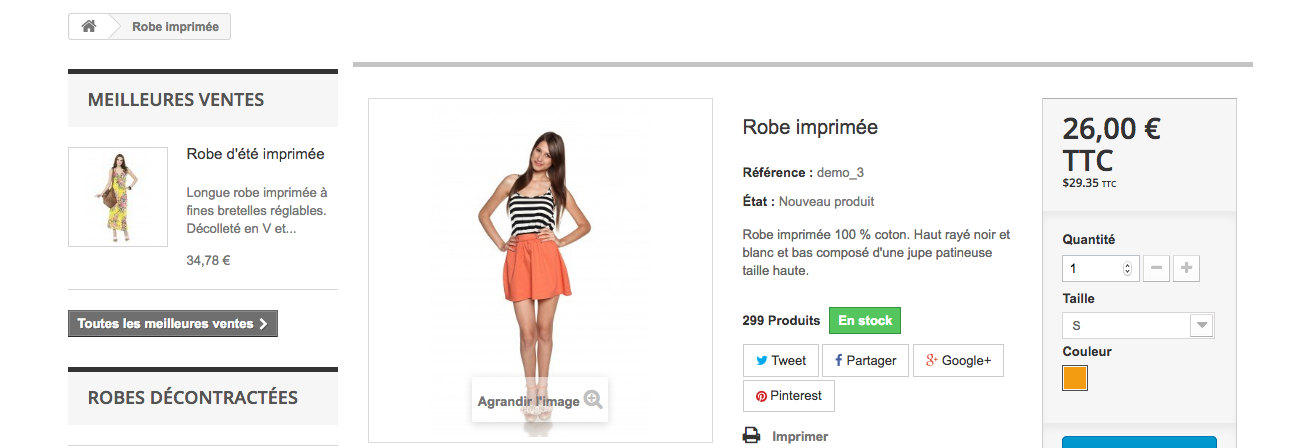Click the magnifier zoom icon on image
This screenshot has height=448, width=1314.
pyautogui.click(x=593, y=400)
